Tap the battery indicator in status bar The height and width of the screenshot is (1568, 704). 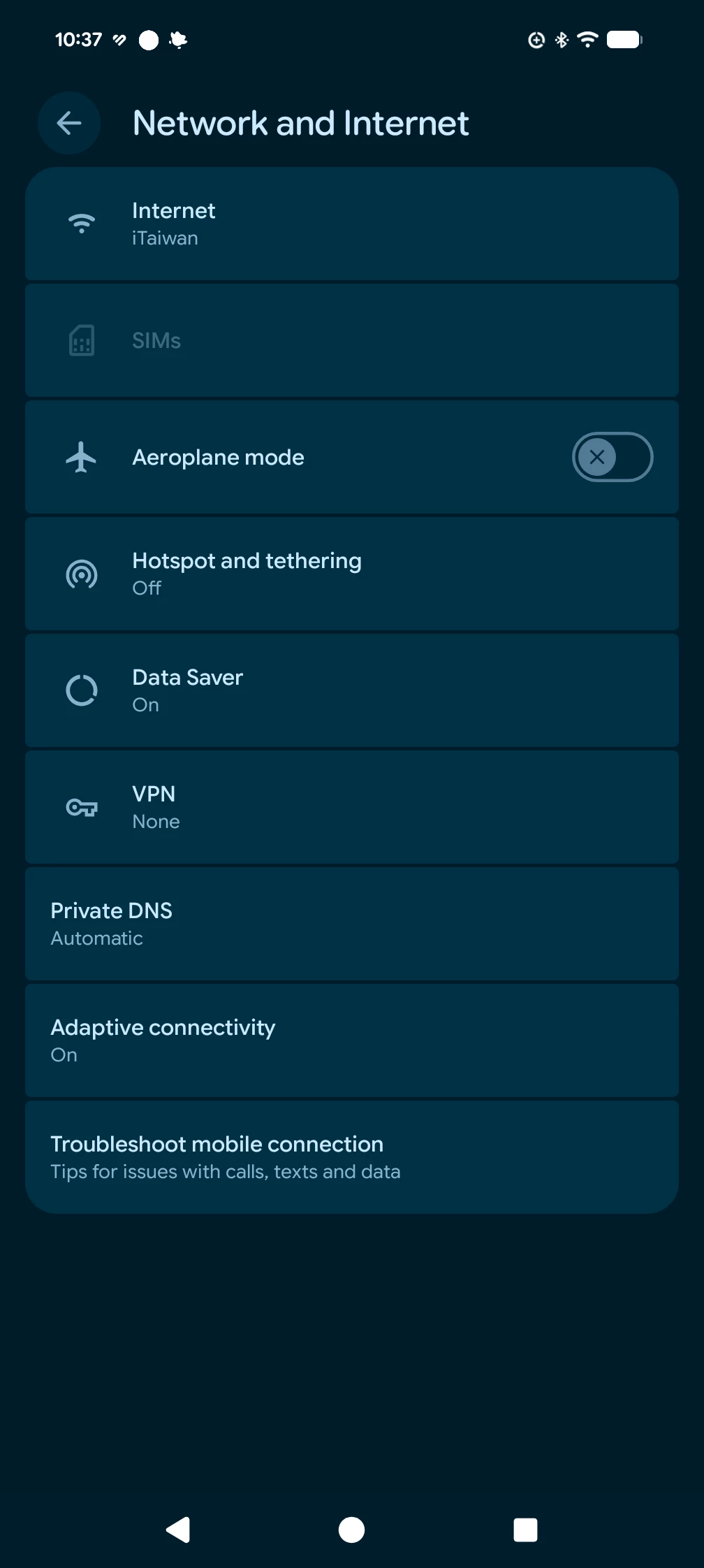pos(624,40)
